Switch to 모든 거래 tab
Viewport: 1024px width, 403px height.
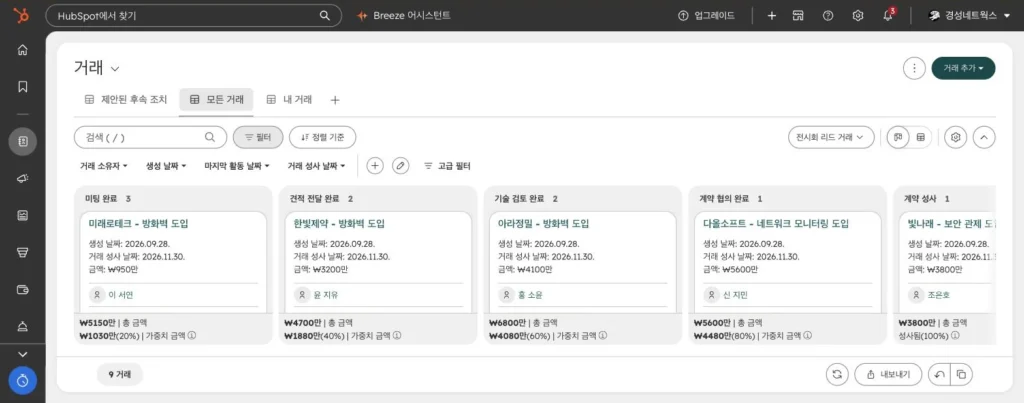click(217, 100)
